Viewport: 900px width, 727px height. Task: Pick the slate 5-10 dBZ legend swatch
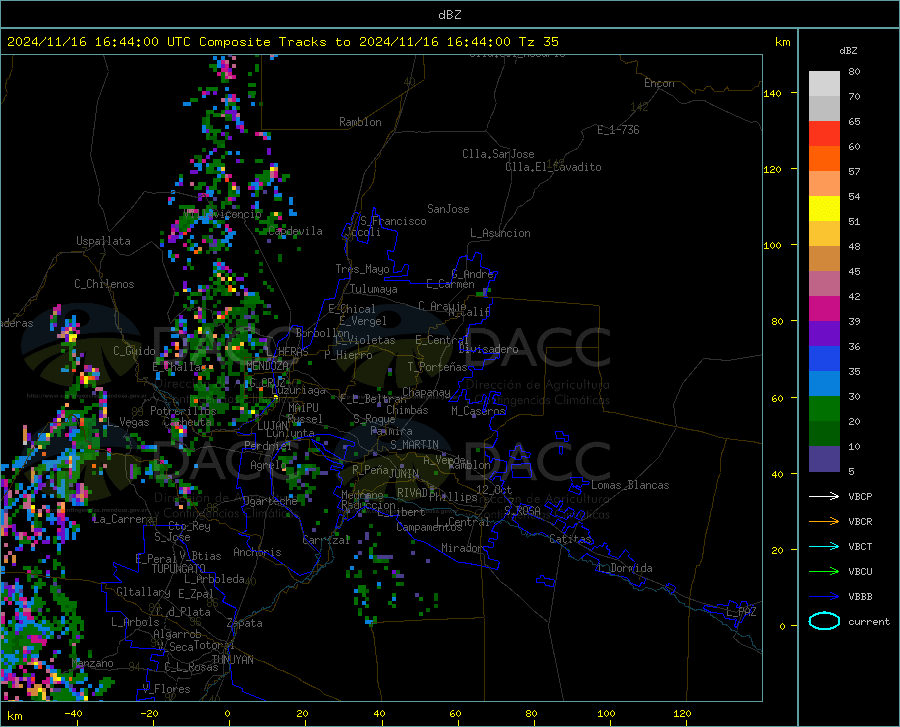(824, 458)
